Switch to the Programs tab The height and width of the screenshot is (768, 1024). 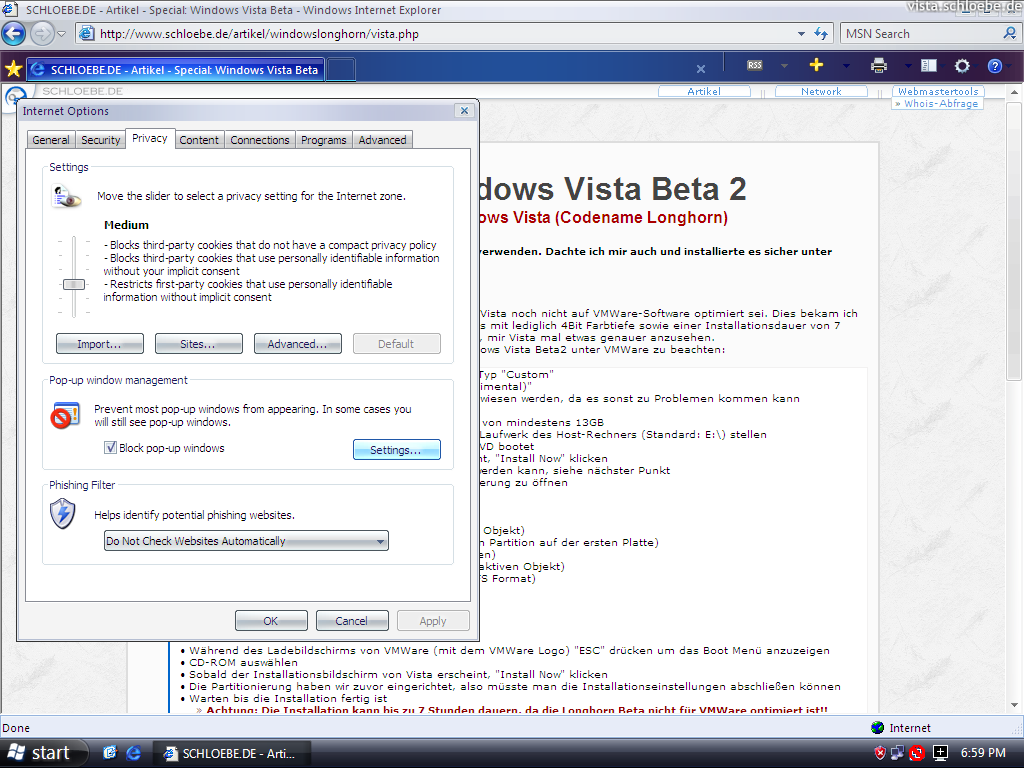[324, 140]
